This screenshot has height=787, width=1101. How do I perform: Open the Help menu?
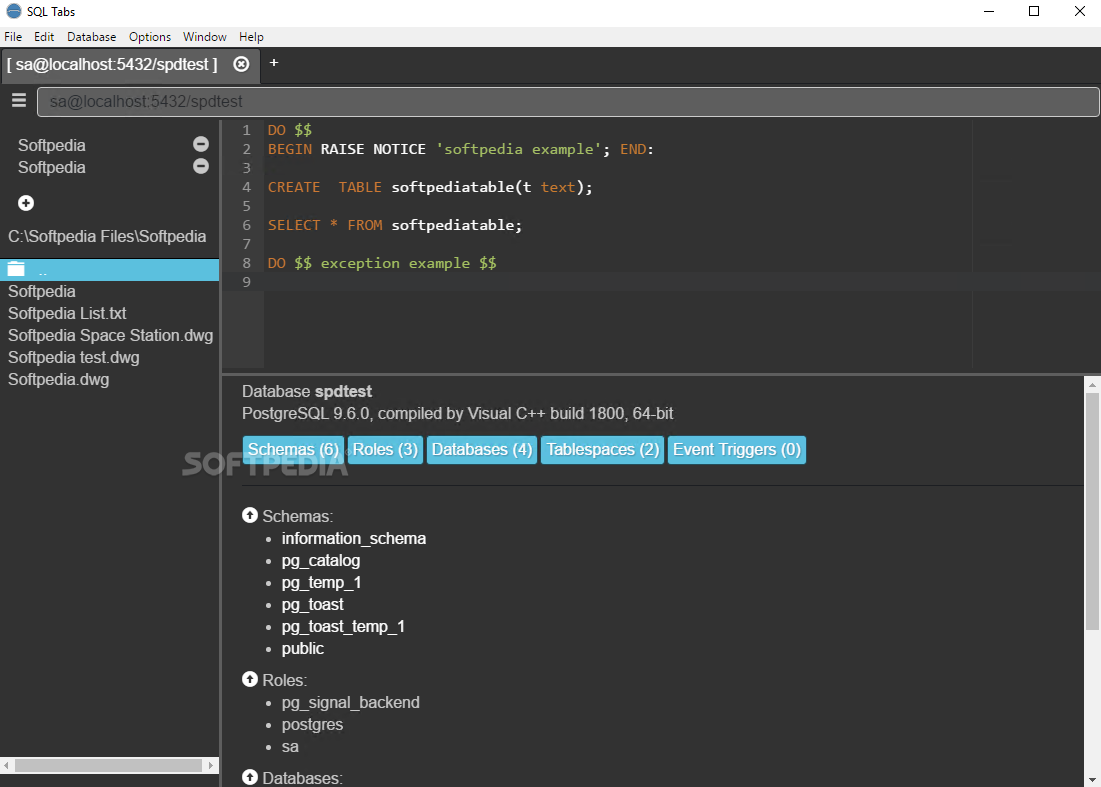tap(251, 37)
